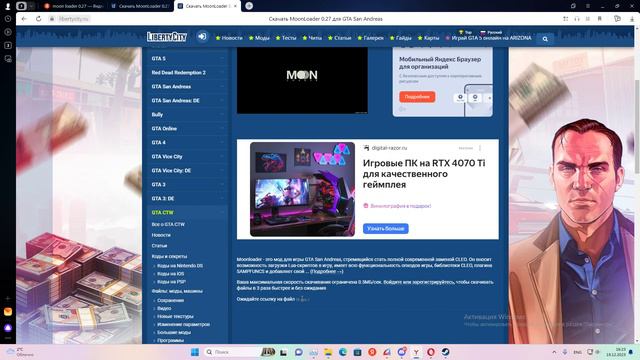Image resolution: width=640 pixels, height=360 pixels.
Task: Open the Галерея menu item
Action: 371,38
